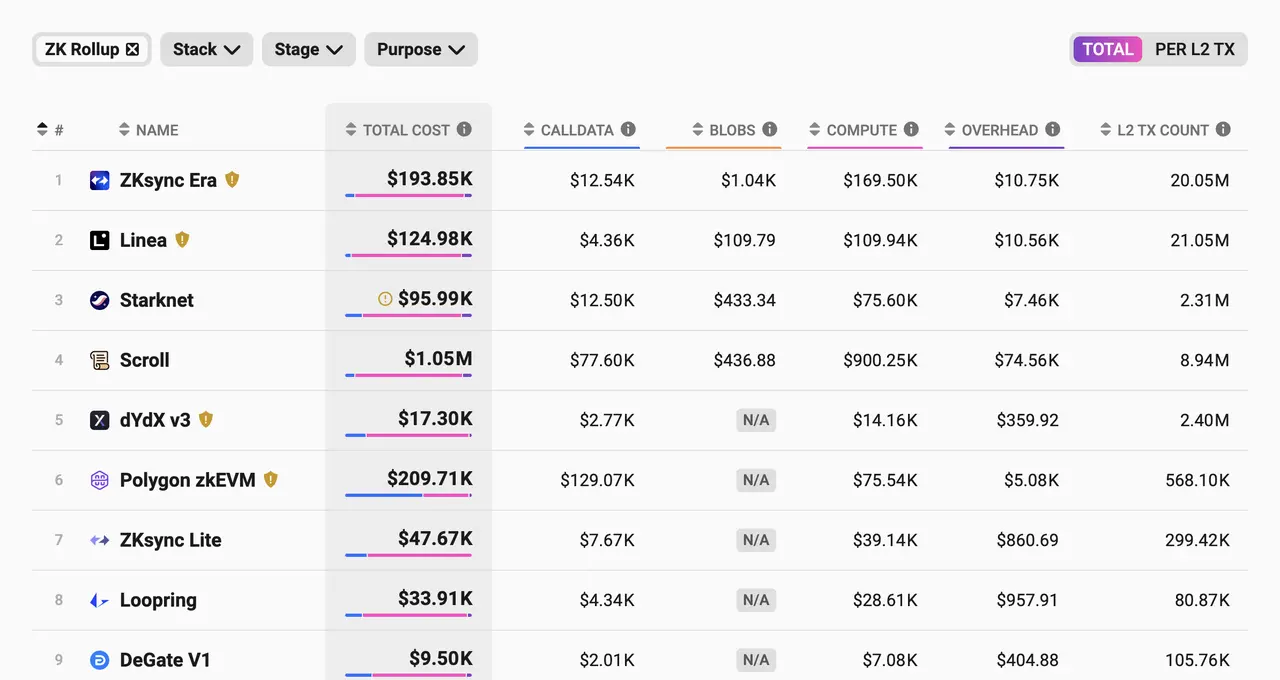The image size is (1280, 680).
Task: Click the Scroll project logo icon
Action: click(x=99, y=360)
